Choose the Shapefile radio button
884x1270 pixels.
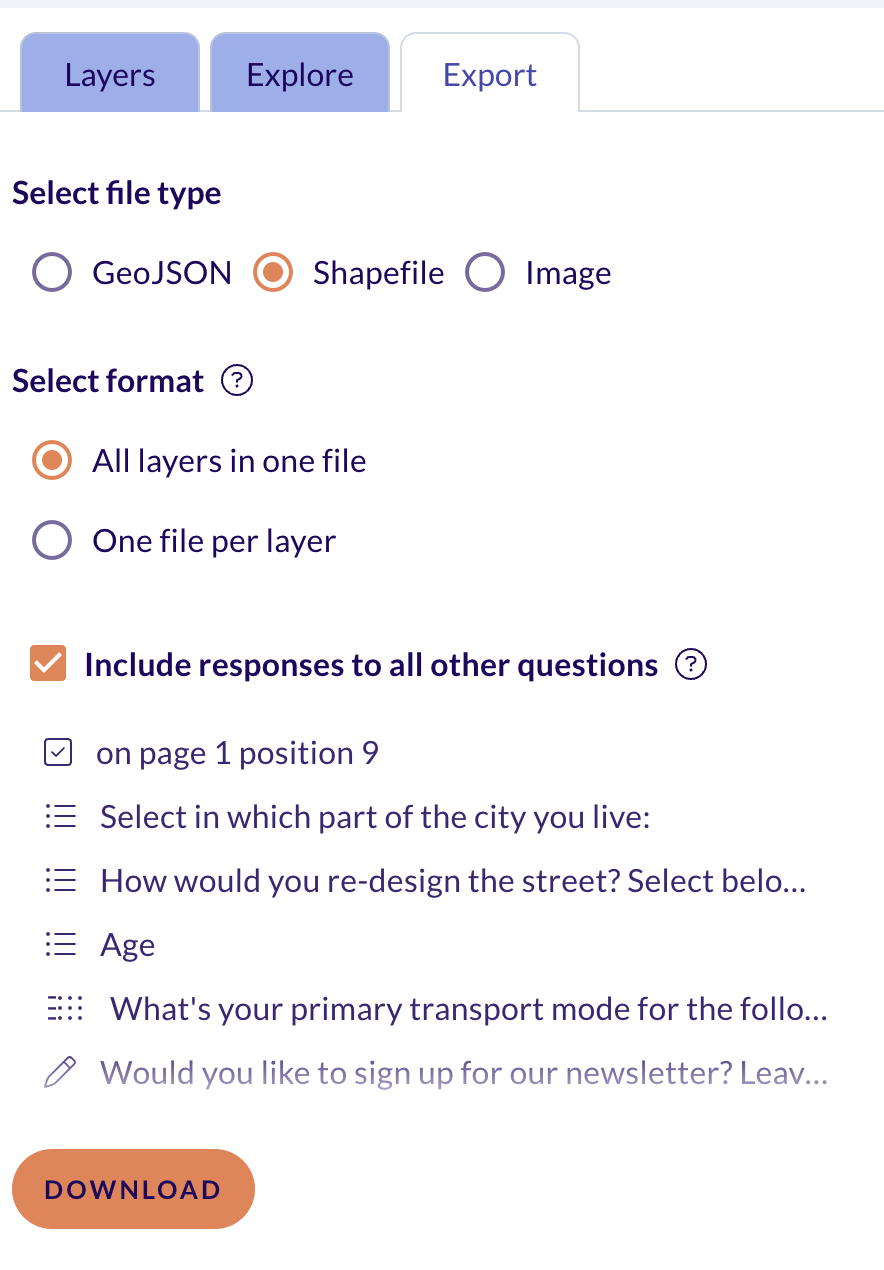[x=272, y=273]
